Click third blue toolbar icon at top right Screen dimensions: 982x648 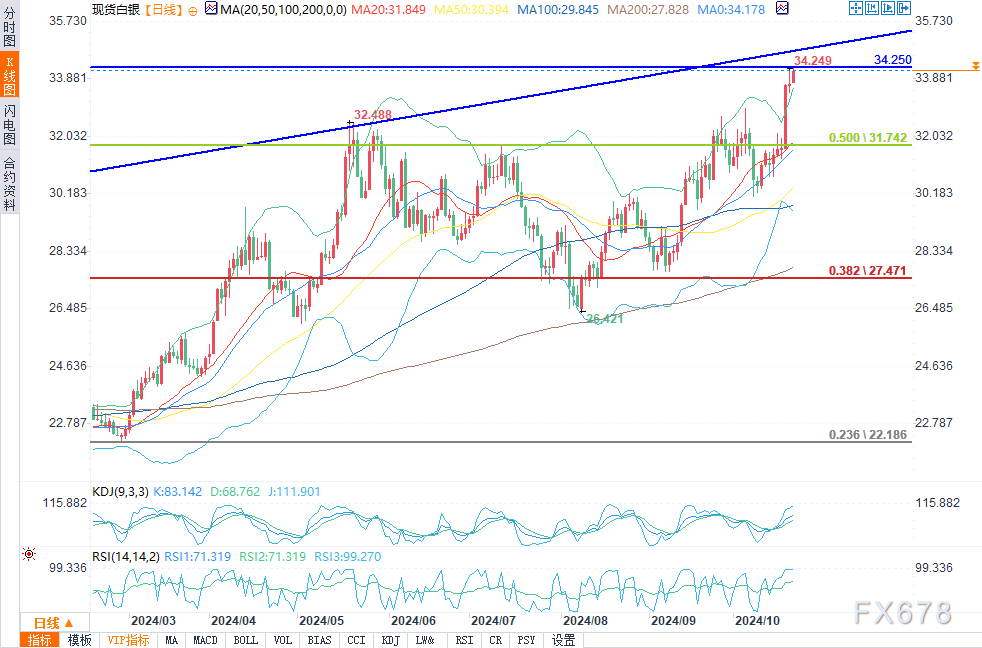pyautogui.click(x=888, y=8)
